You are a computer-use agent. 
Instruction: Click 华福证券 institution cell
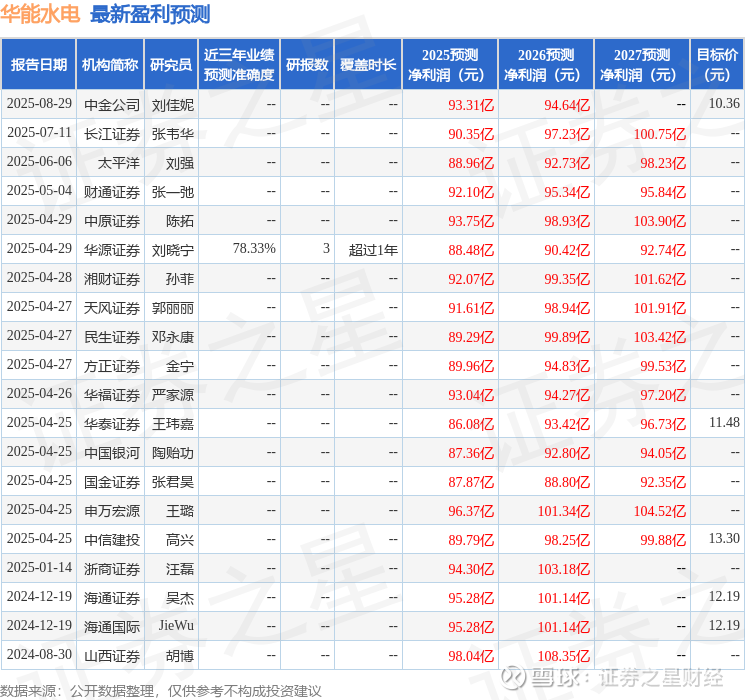[112, 395]
